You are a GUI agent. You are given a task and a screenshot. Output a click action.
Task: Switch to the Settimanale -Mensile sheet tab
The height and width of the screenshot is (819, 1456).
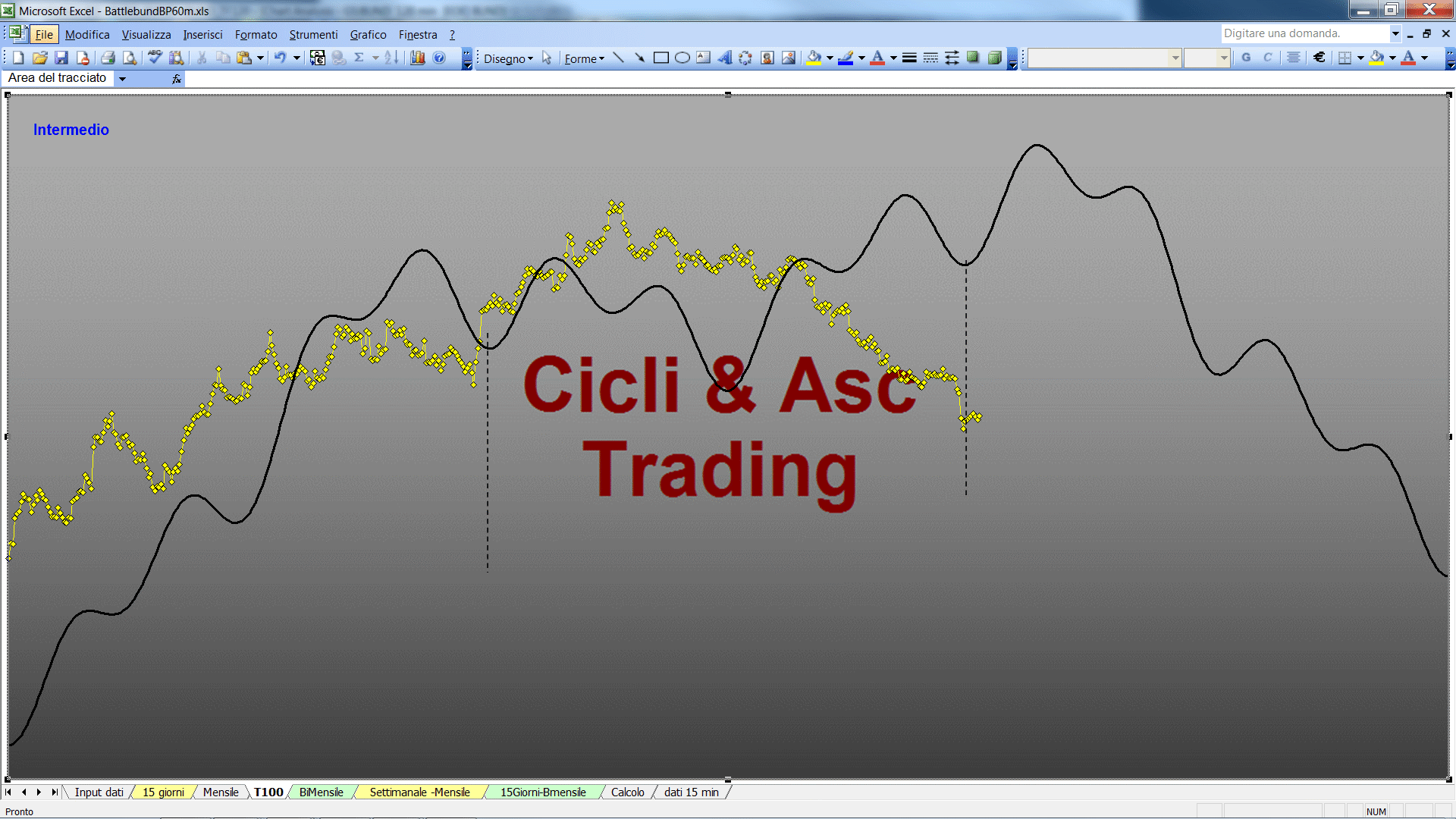coord(419,792)
